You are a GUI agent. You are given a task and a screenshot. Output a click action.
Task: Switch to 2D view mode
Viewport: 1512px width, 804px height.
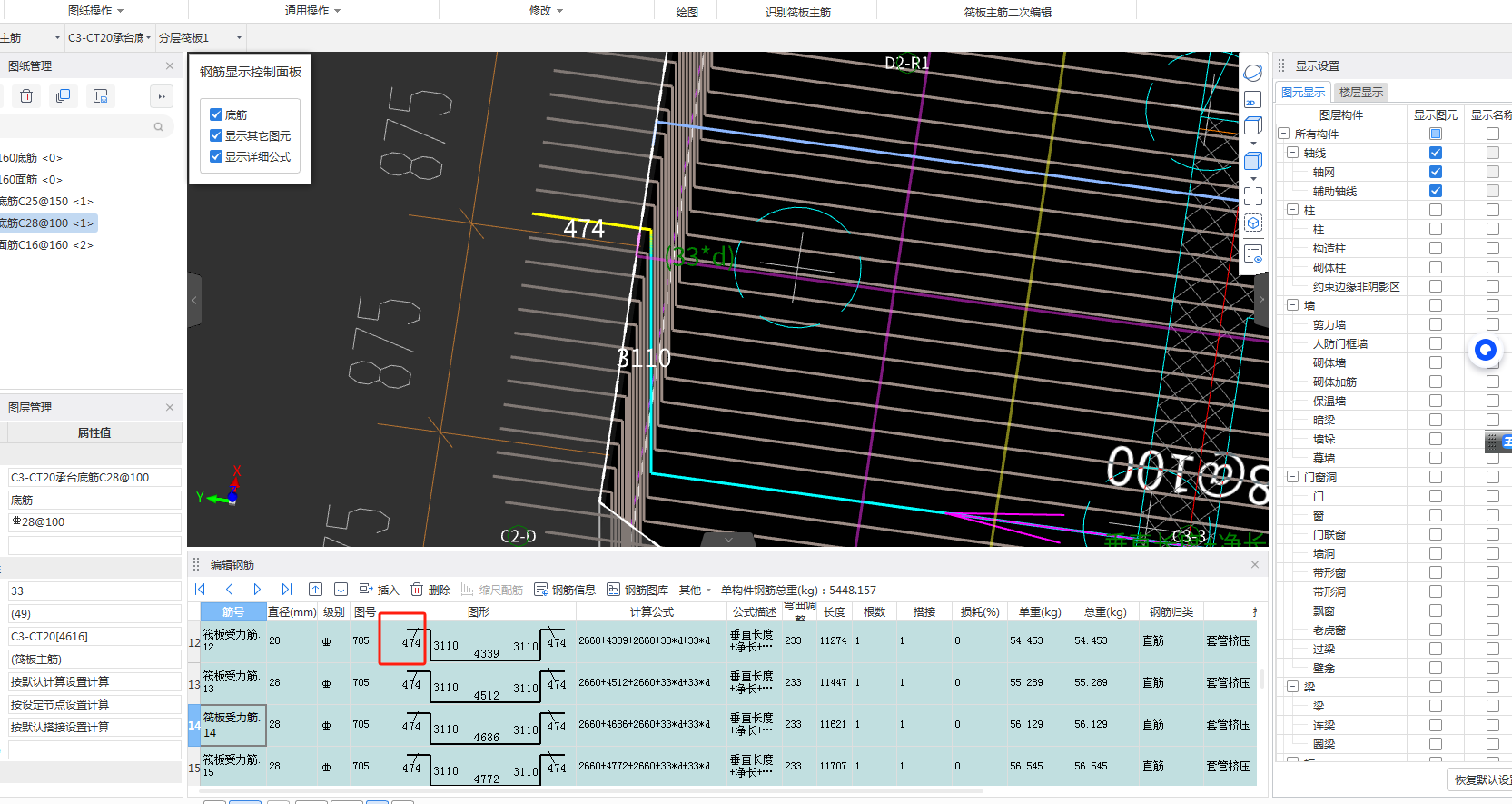(x=1253, y=100)
